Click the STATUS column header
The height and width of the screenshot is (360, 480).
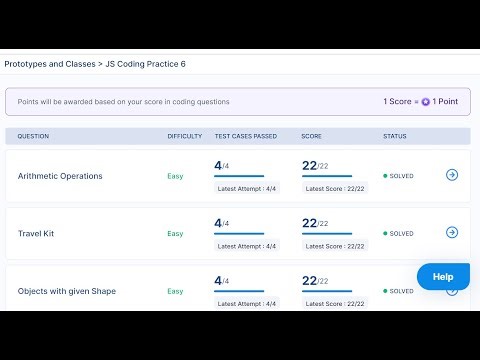point(395,136)
